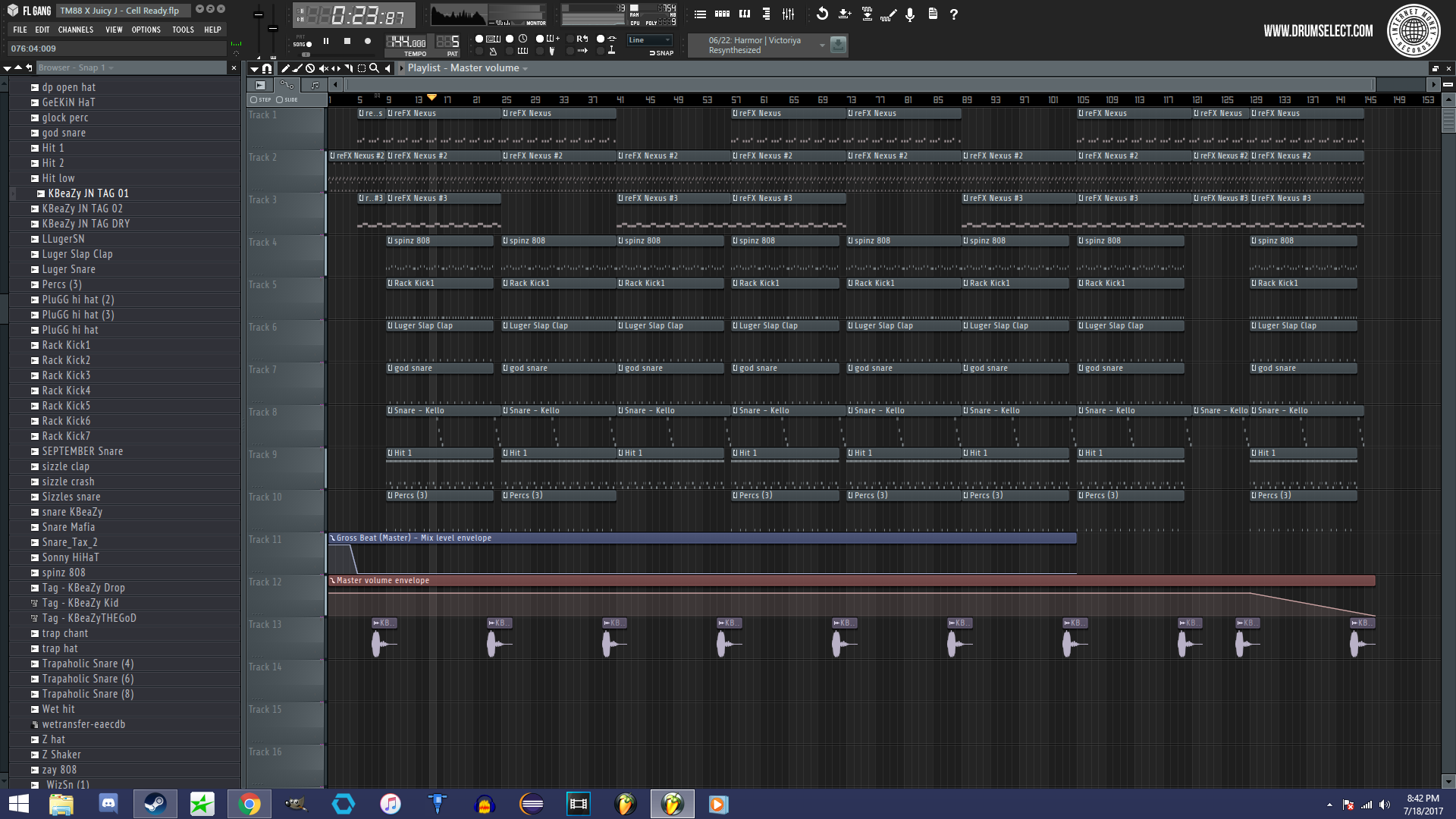Open Chrome from the Windows taskbar
Screen dimensions: 1456x819
pos(249,804)
